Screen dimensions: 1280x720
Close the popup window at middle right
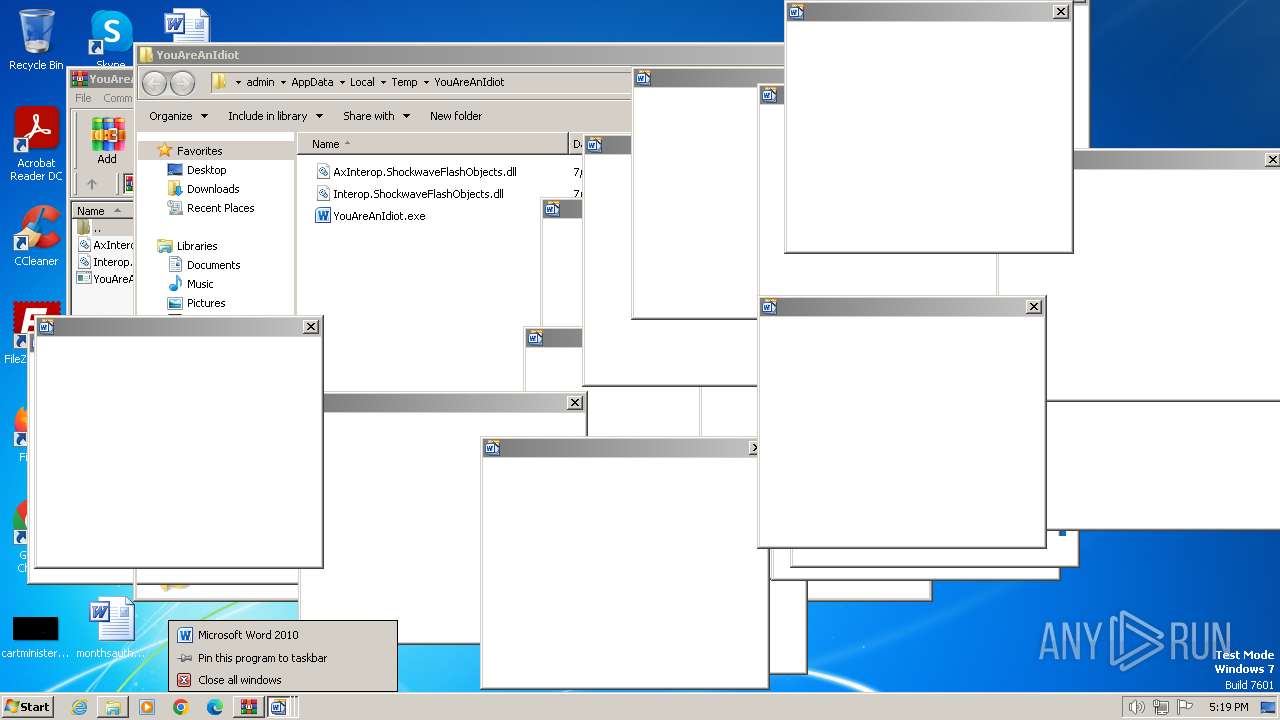click(1034, 307)
